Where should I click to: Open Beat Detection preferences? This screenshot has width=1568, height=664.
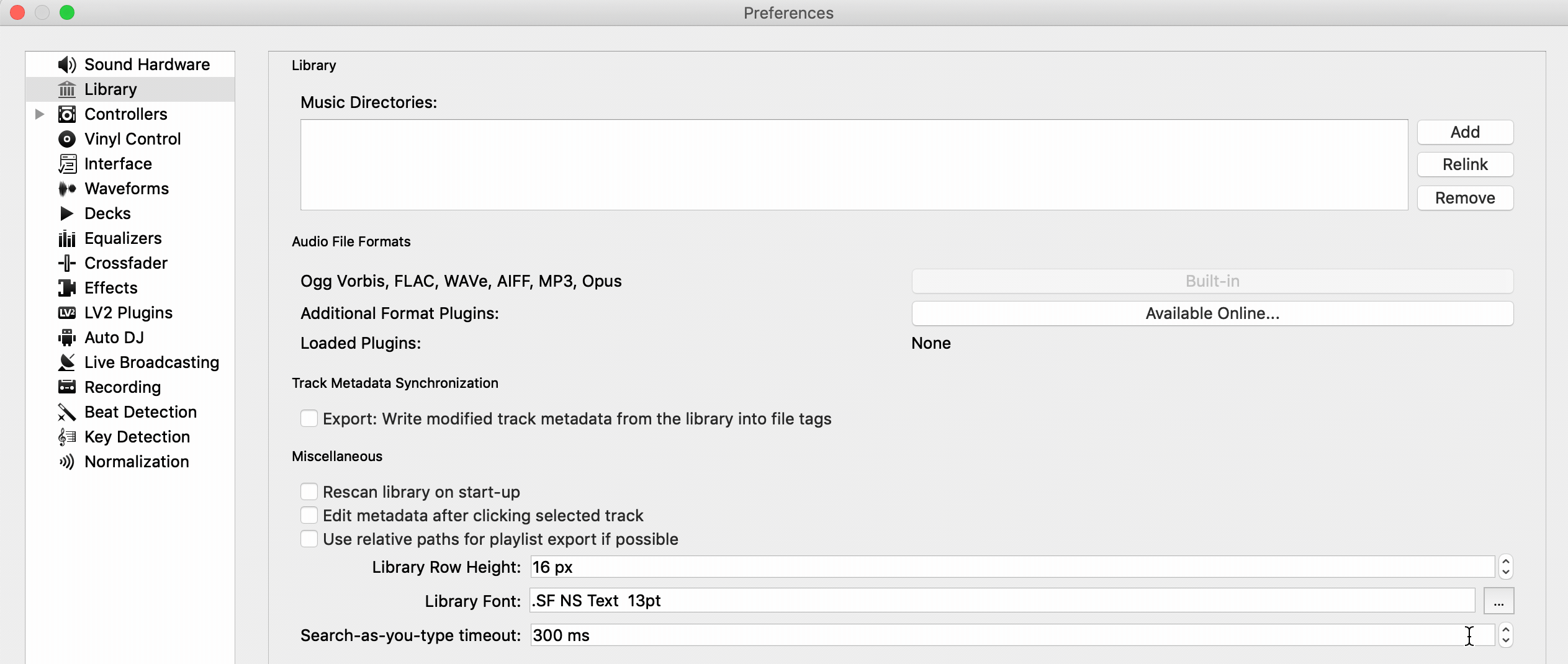141,412
